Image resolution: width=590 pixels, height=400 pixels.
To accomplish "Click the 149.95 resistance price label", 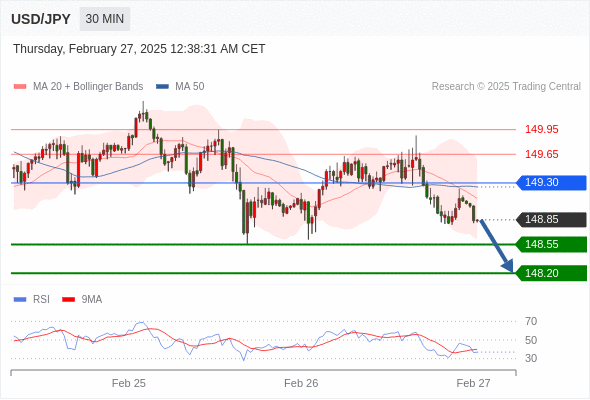I will point(542,129).
